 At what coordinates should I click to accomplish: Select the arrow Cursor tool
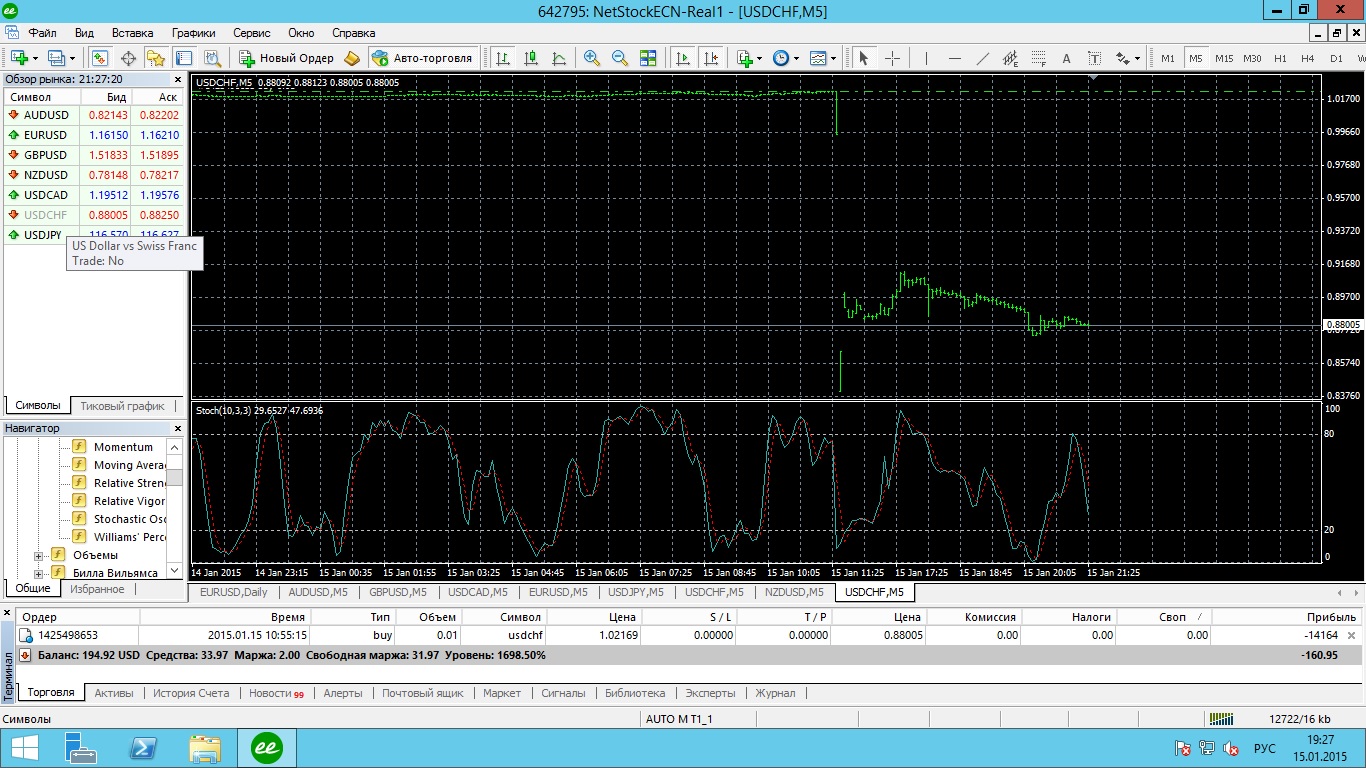[x=865, y=58]
